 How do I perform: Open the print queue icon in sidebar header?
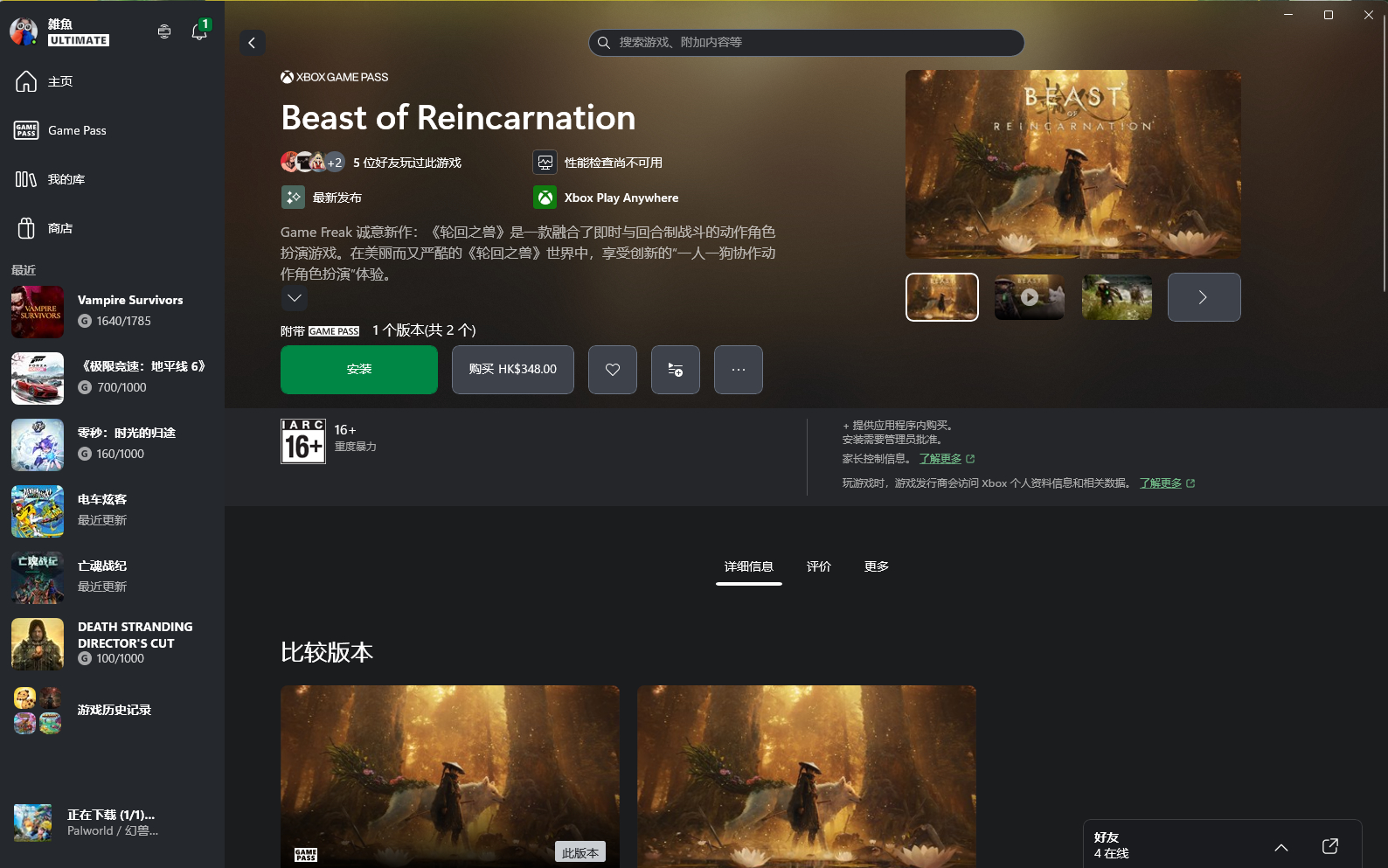[x=164, y=31]
